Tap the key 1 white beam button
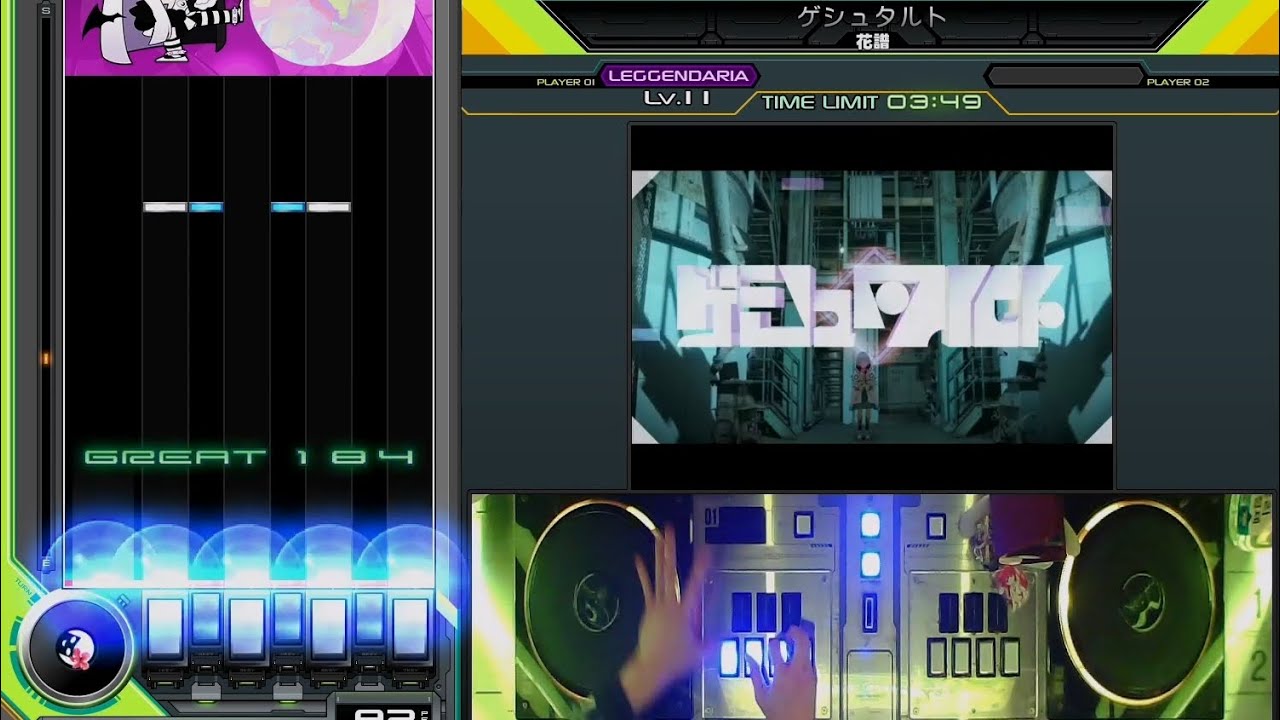The height and width of the screenshot is (720, 1280). pyautogui.click(x=165, y=628)
